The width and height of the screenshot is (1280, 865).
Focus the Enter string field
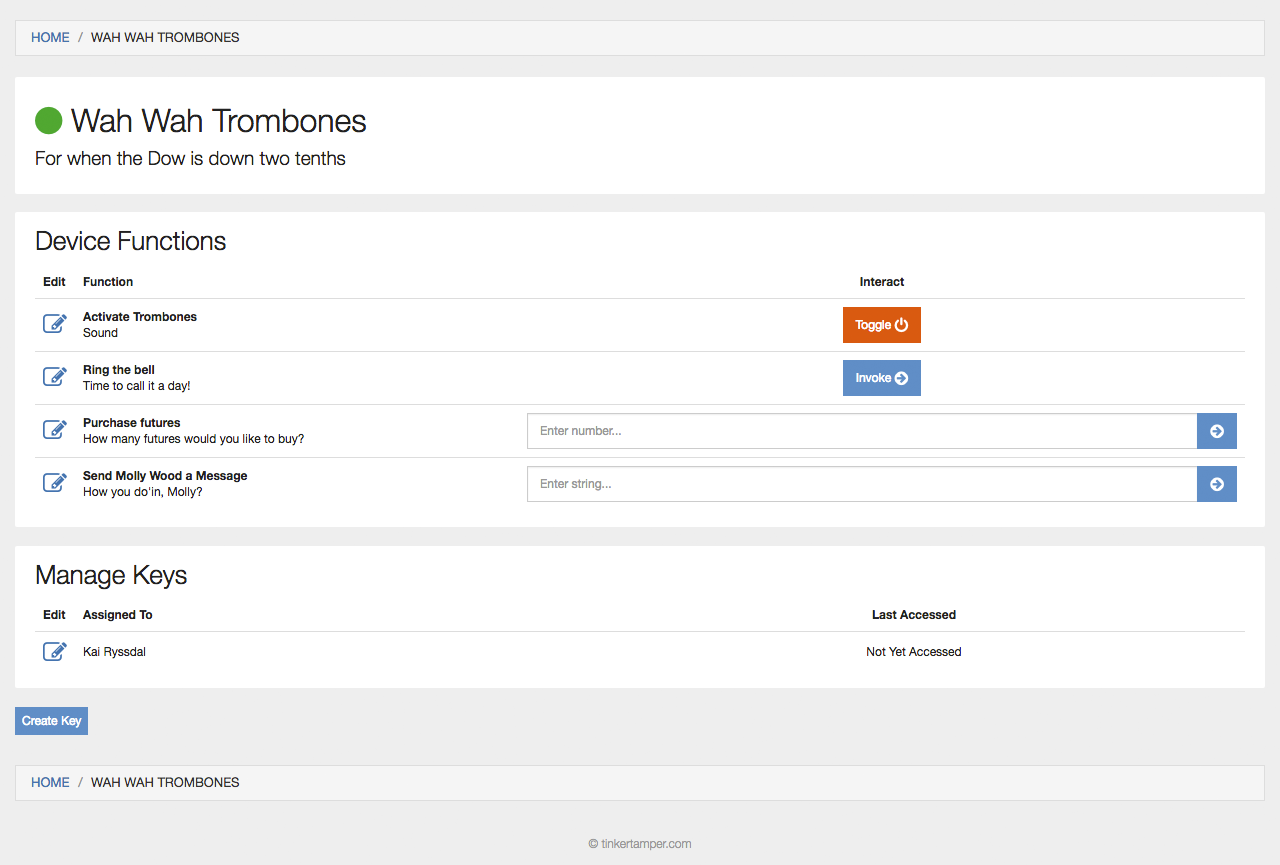(862, 484)
